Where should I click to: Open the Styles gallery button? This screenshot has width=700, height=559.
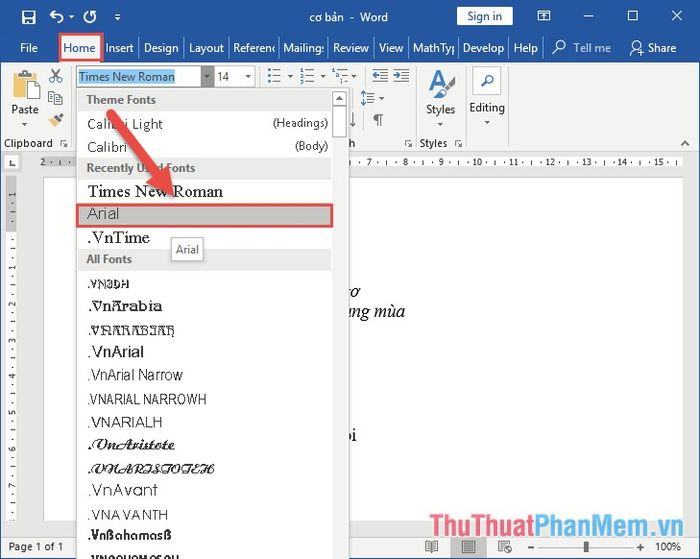(x=440, y=98)
